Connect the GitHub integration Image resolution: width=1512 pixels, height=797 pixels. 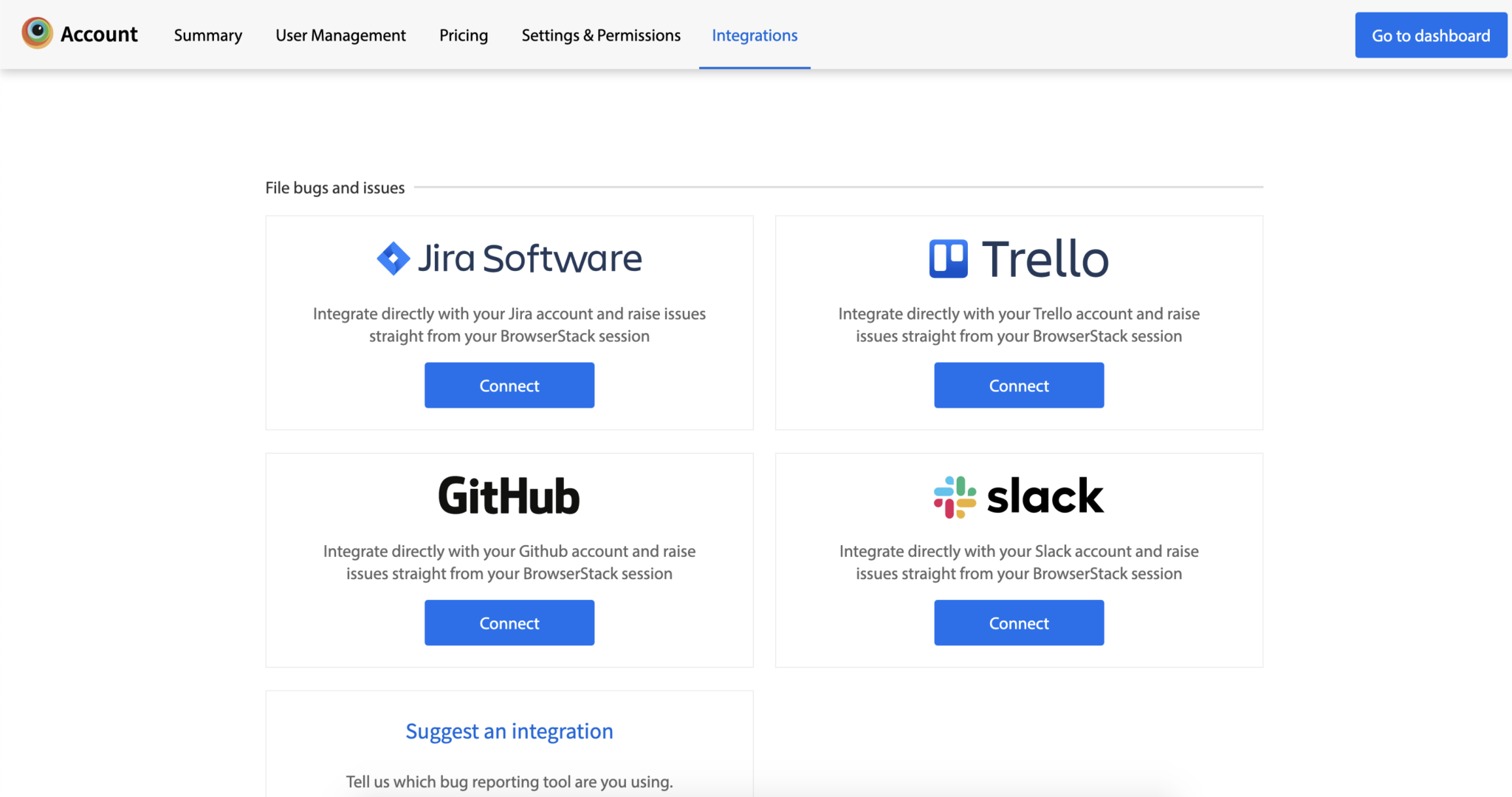point(509,623)
